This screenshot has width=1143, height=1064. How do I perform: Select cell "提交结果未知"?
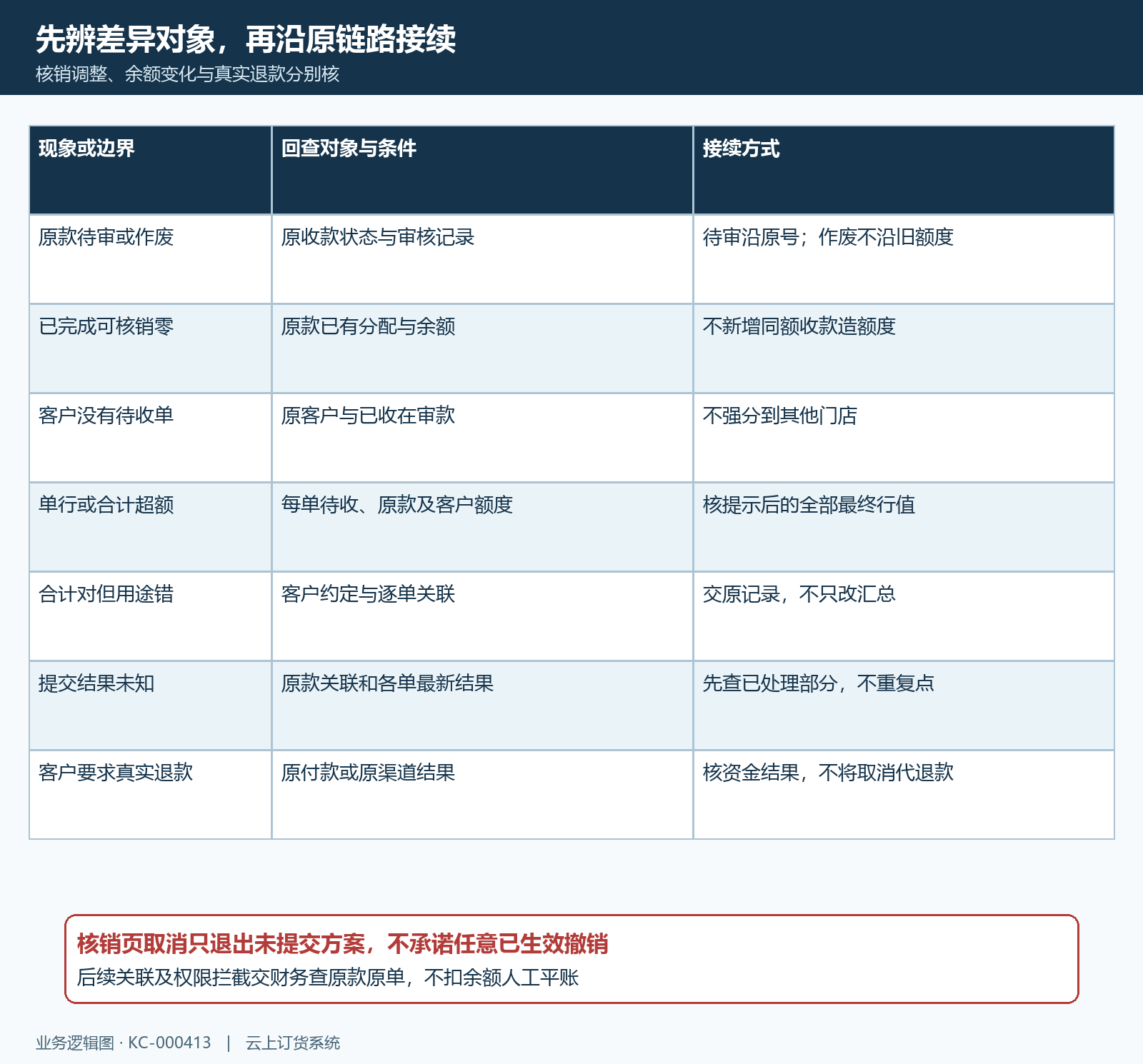coord(150,706)
